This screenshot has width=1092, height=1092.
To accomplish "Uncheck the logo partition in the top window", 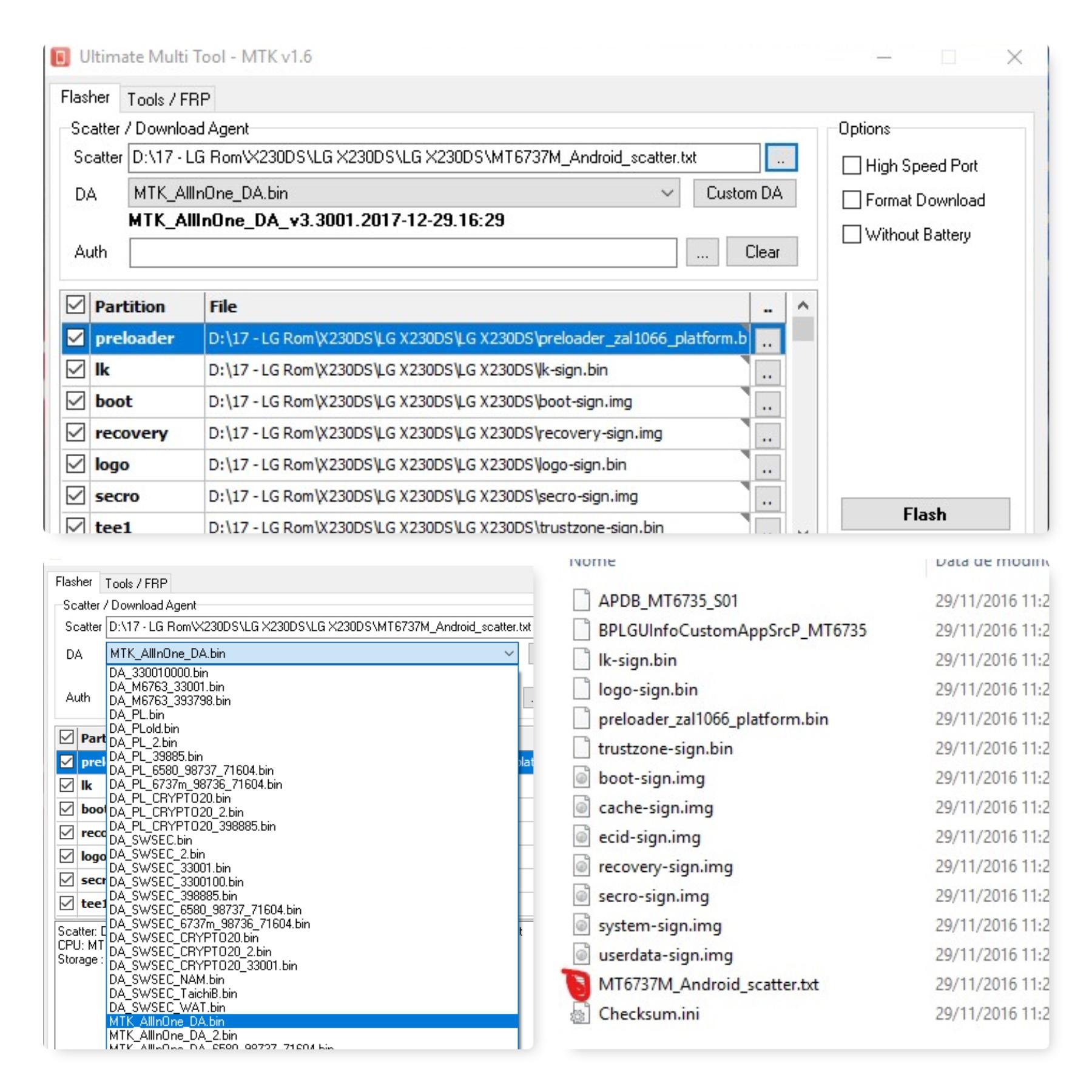I will tap(75, 463).
